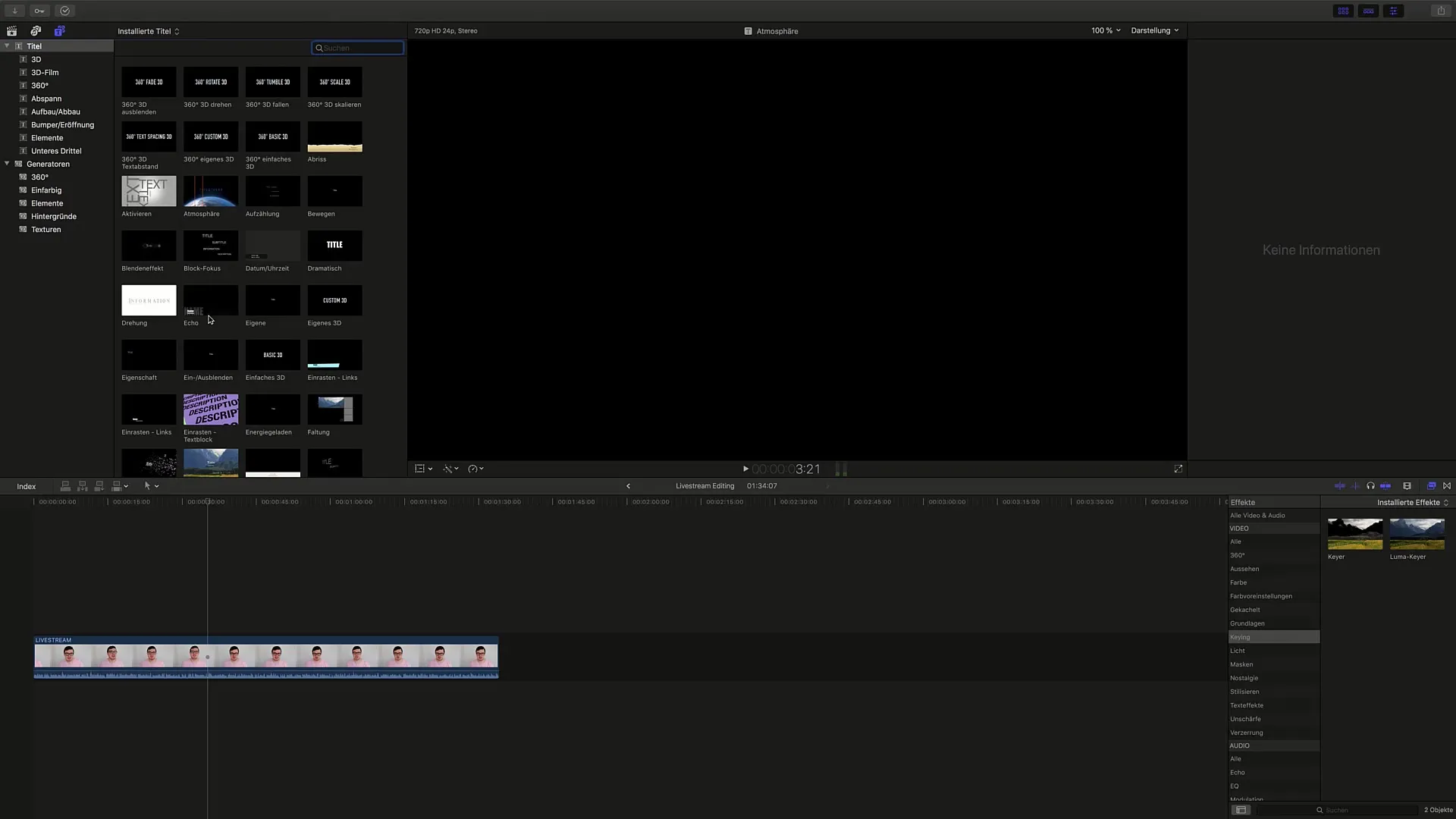Image resolution: width=1456 pixels, height=819 pixels.
Task: Open the overwrite edit options dropdown
Action: point(120,486)
